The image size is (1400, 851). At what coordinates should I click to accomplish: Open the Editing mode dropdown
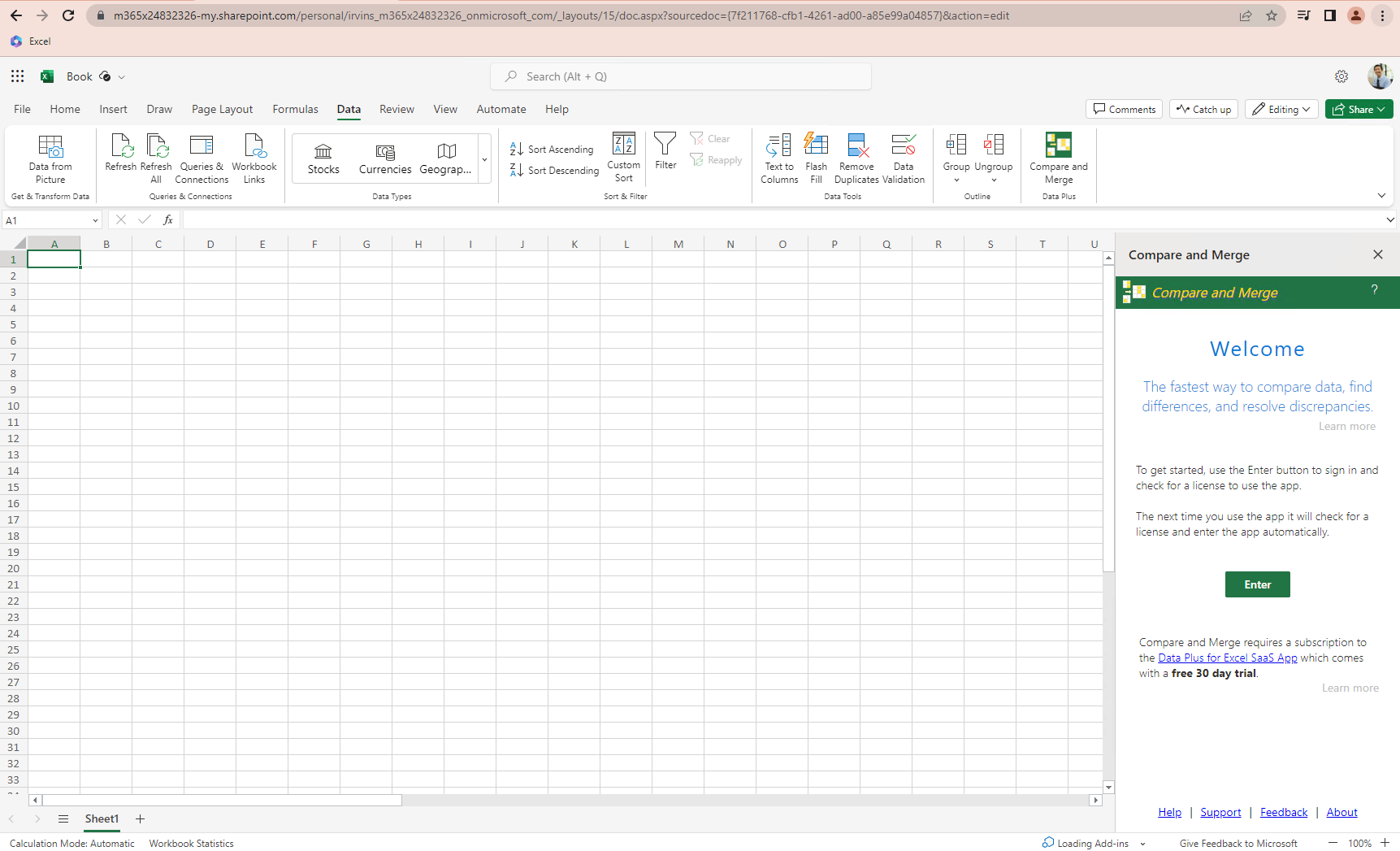point(1281,109)
